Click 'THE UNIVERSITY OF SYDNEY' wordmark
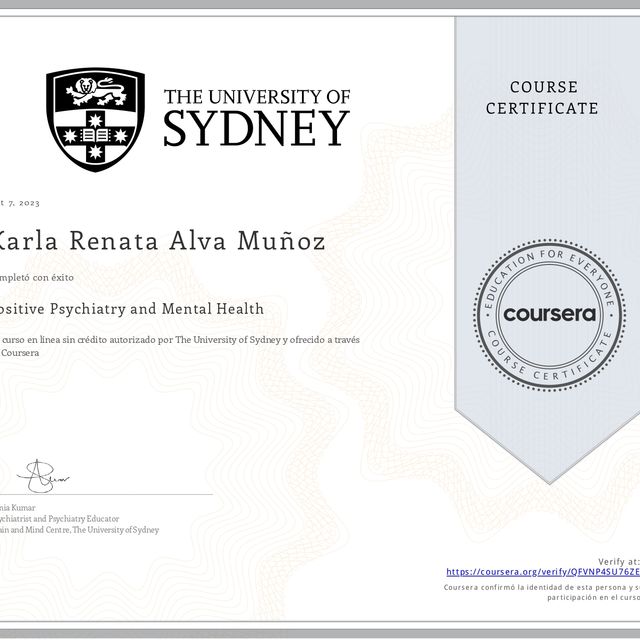The height and width of the screenshot is (640, 640). [257, 118]
